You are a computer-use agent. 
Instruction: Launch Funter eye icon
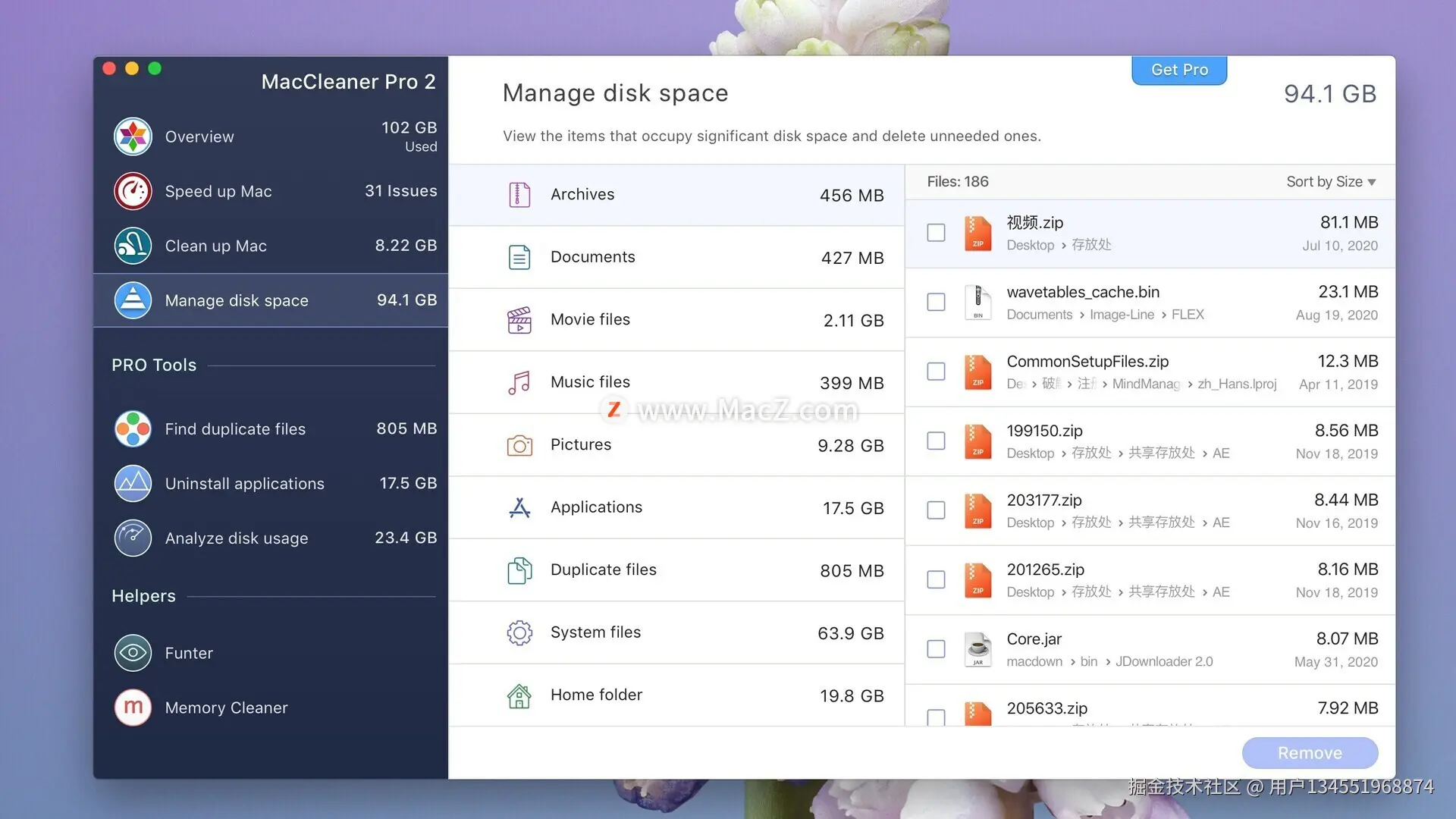(133, 653)
